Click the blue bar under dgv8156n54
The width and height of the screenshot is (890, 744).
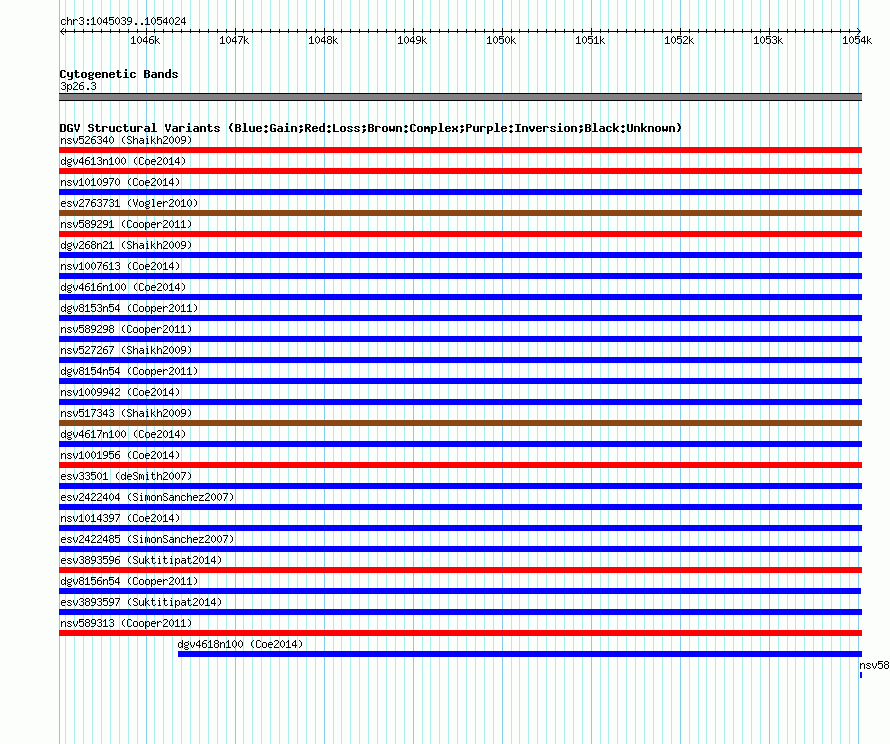(x=460, y=591)
